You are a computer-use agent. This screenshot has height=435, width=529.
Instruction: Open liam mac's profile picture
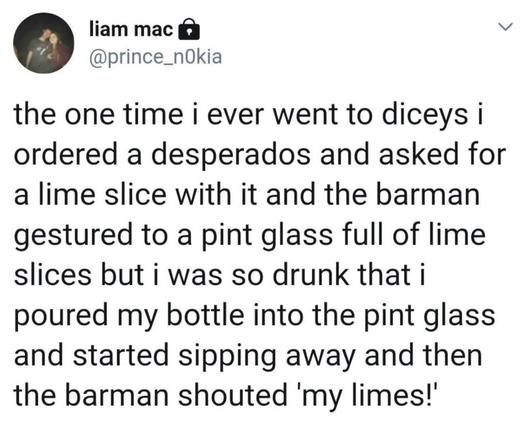pos(43,43)
